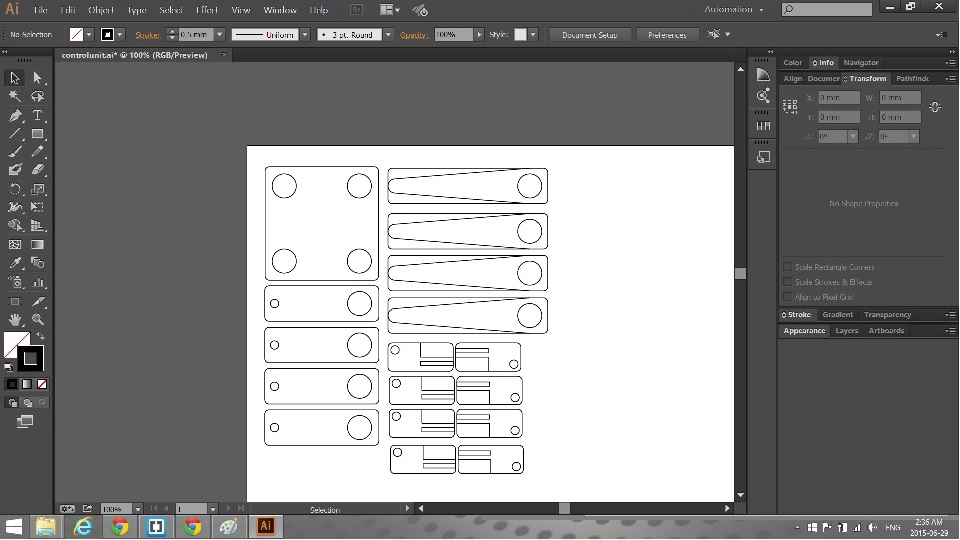Pick the Eyedropper tool
Image resolution: width=960 pixels, height=540 pixels.
click(15, 263)
